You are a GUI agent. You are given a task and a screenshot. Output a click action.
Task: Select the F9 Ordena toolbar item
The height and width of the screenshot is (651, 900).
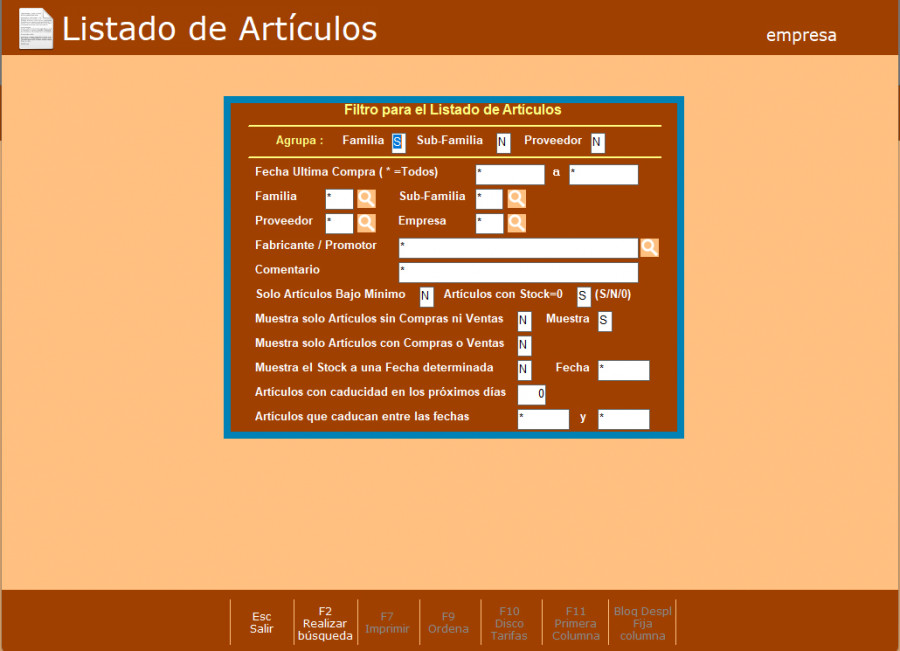click(x=448, y=623)
